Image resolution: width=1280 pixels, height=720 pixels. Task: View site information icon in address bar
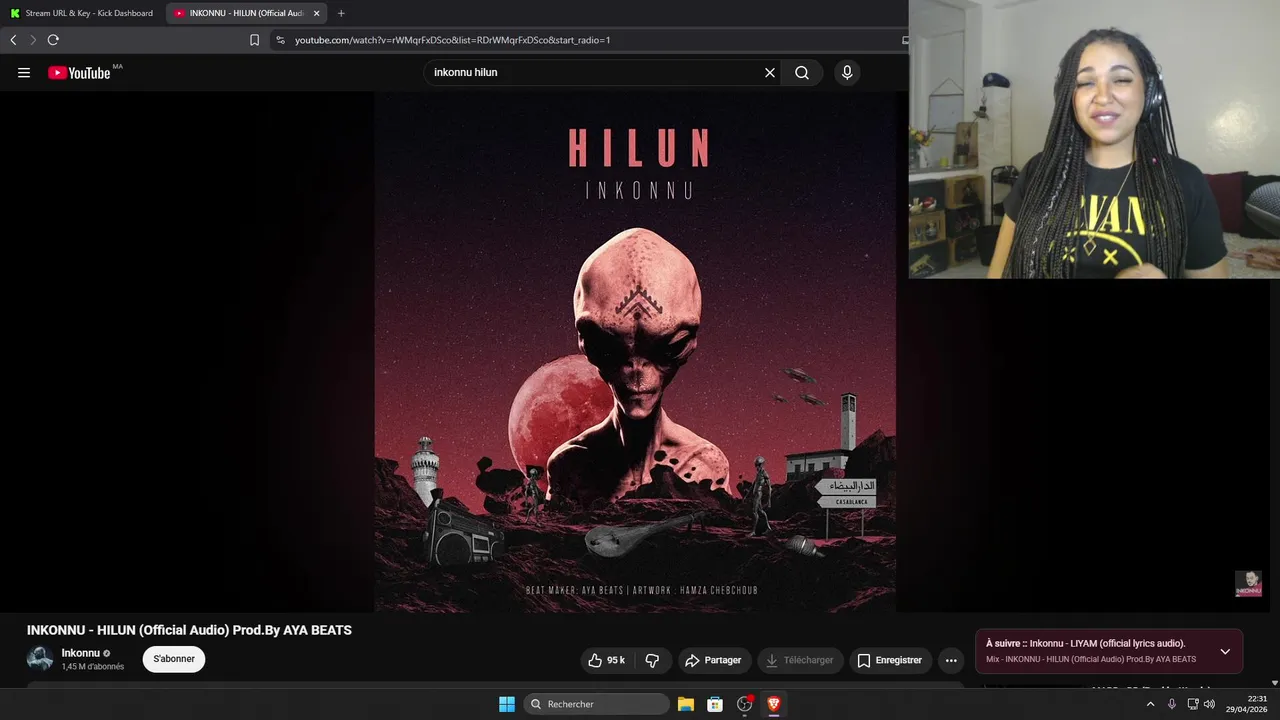280,40
